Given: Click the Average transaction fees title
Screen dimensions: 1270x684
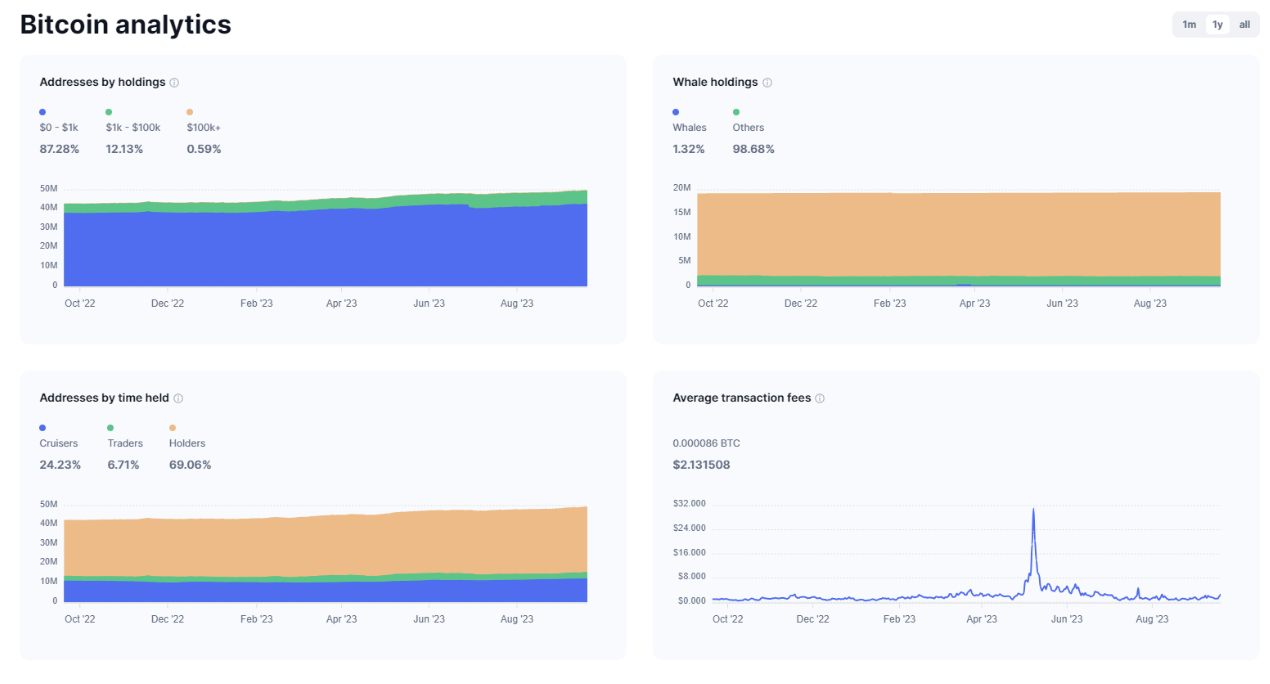Looking at the screenshot, I should coord(742,398).
